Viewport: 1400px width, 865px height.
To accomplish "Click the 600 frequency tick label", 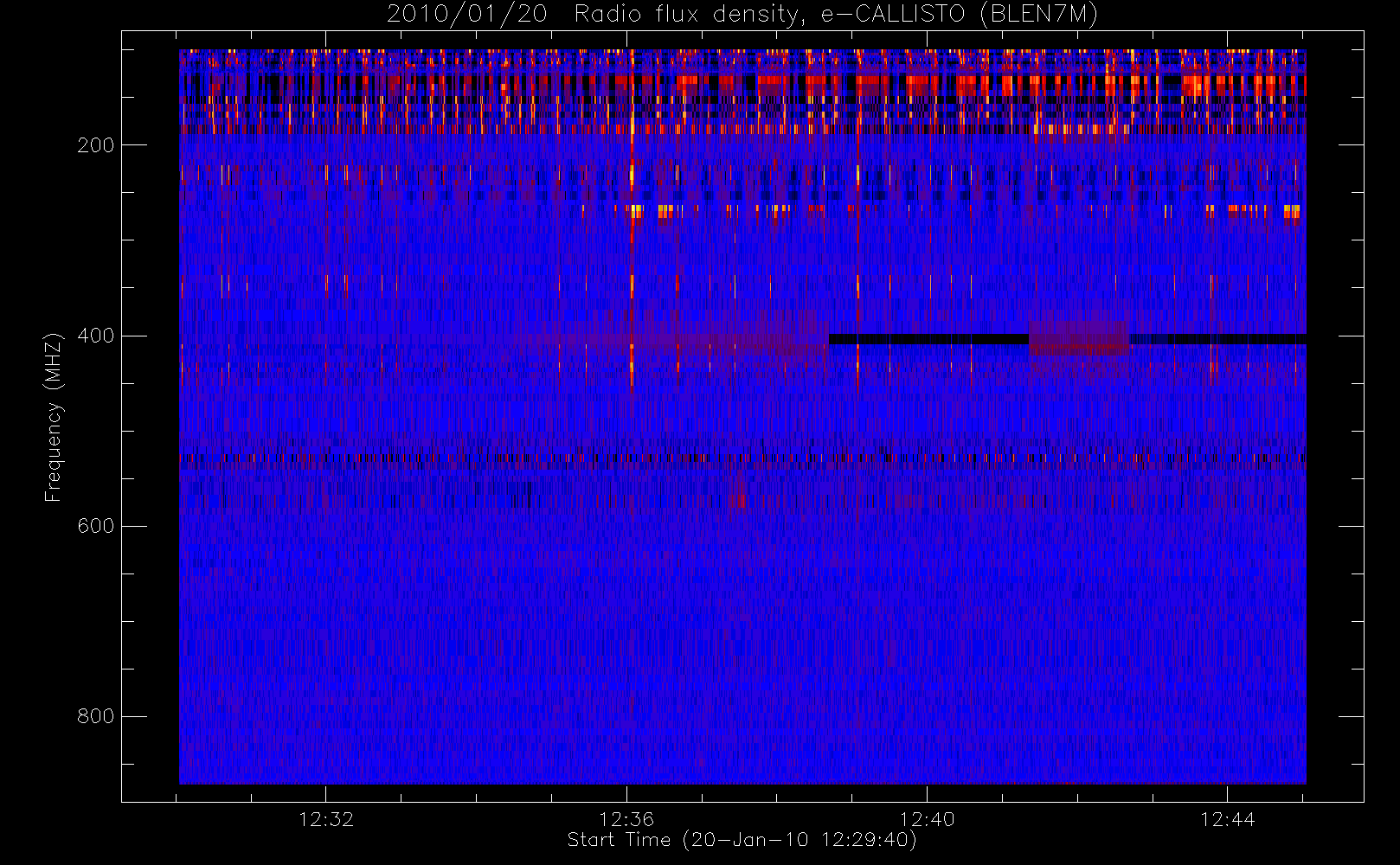I will click(96, 526).
